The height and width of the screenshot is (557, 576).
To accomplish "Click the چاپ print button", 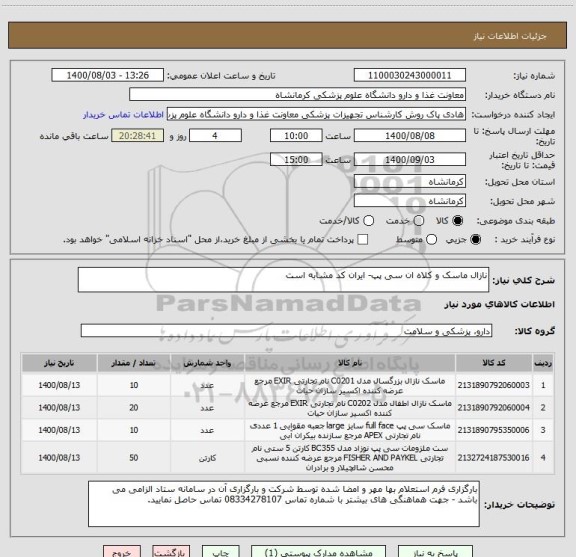I will click(x=221, y=552).
